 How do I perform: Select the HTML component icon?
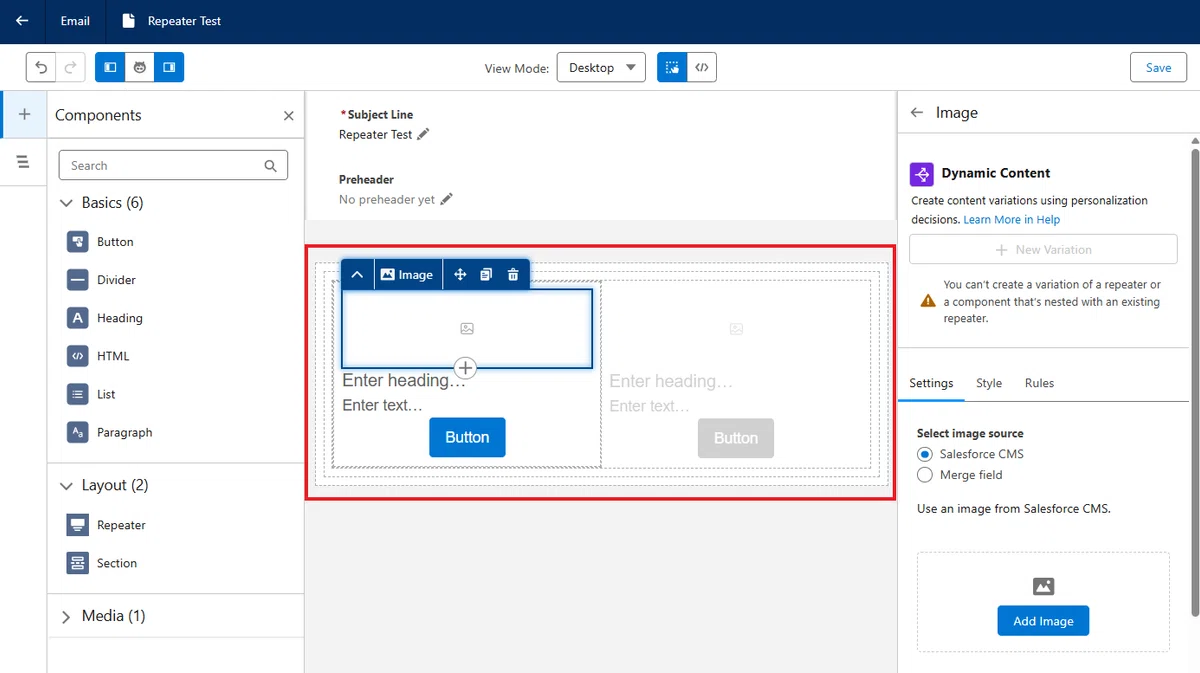point(78,356)
